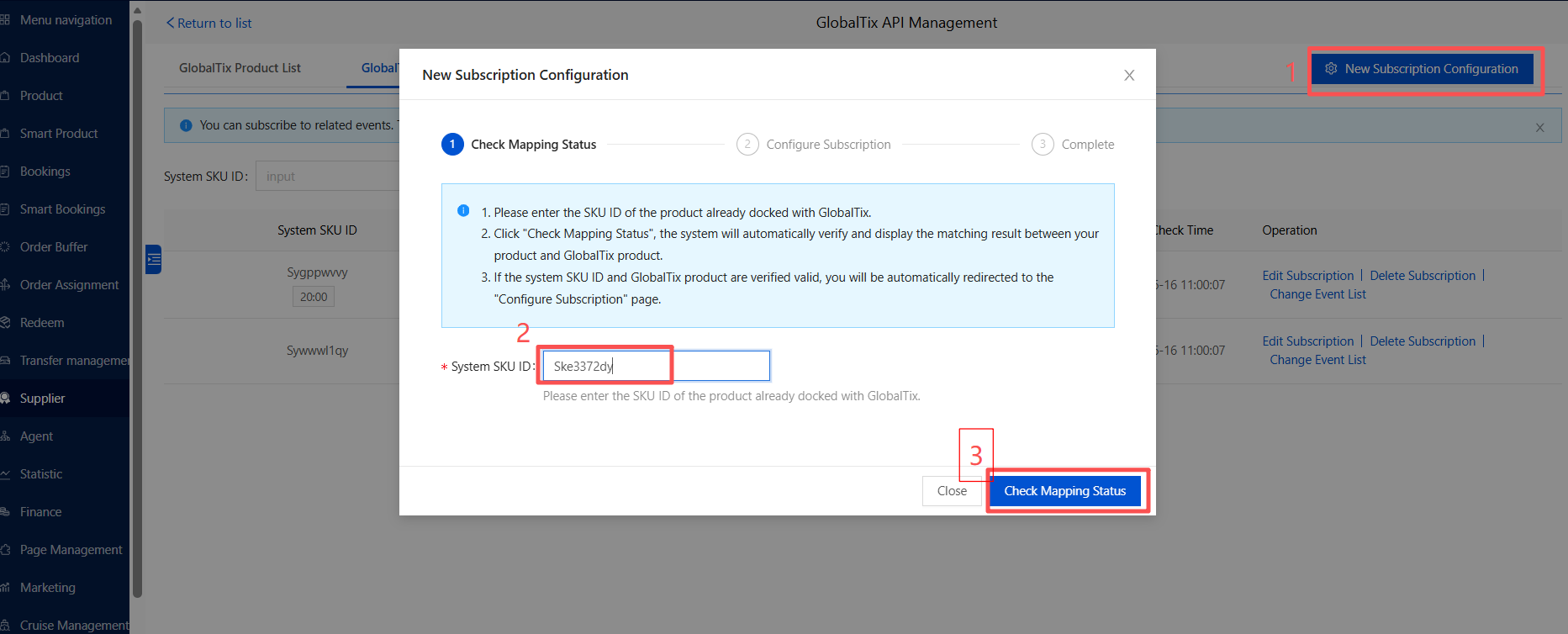This screenshot has height=634, width=1568.
Task: Close the New Subscription Configuration dialog
Action: coord(1129,76)
